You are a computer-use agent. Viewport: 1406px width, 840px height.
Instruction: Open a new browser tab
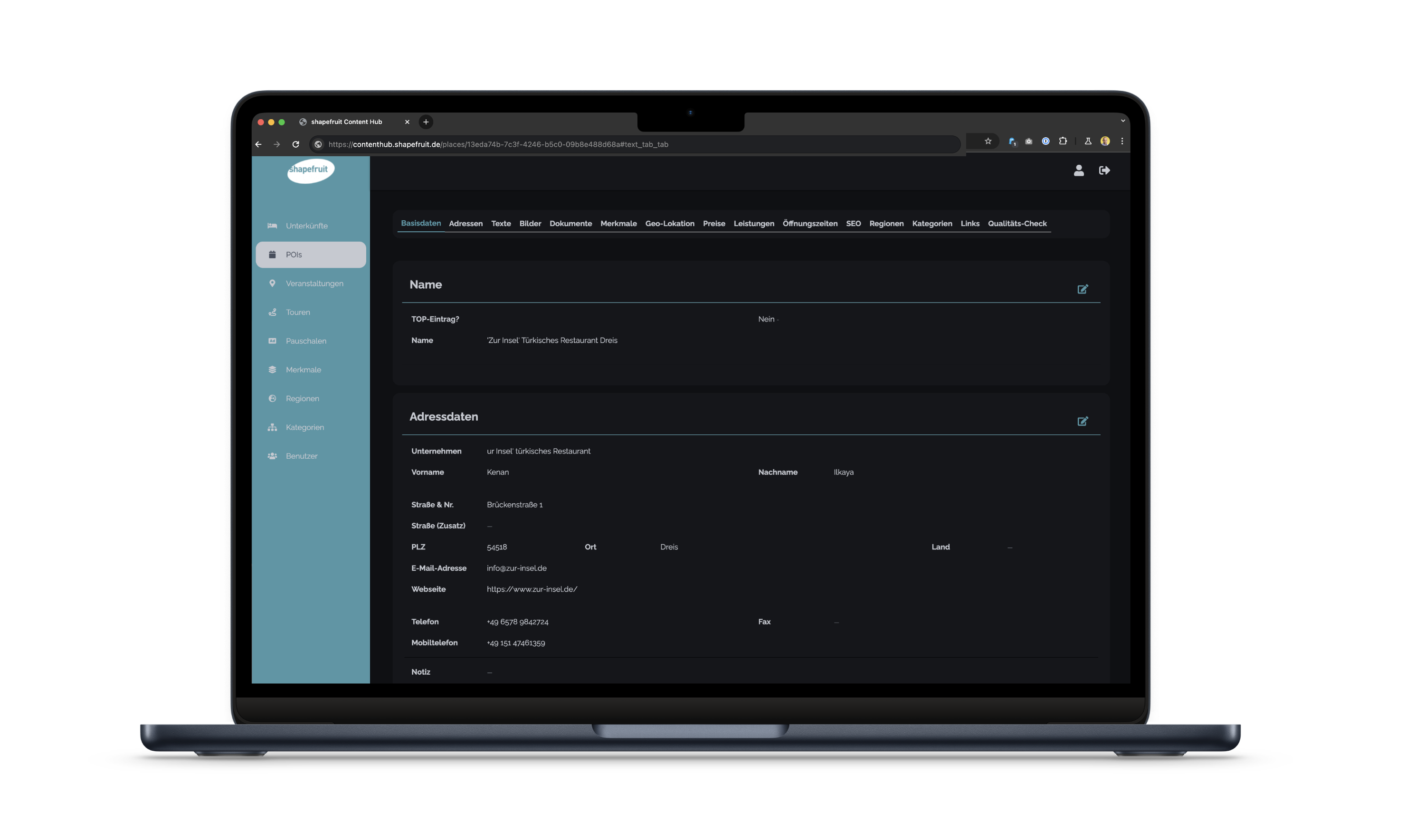(x=426, y=122)
